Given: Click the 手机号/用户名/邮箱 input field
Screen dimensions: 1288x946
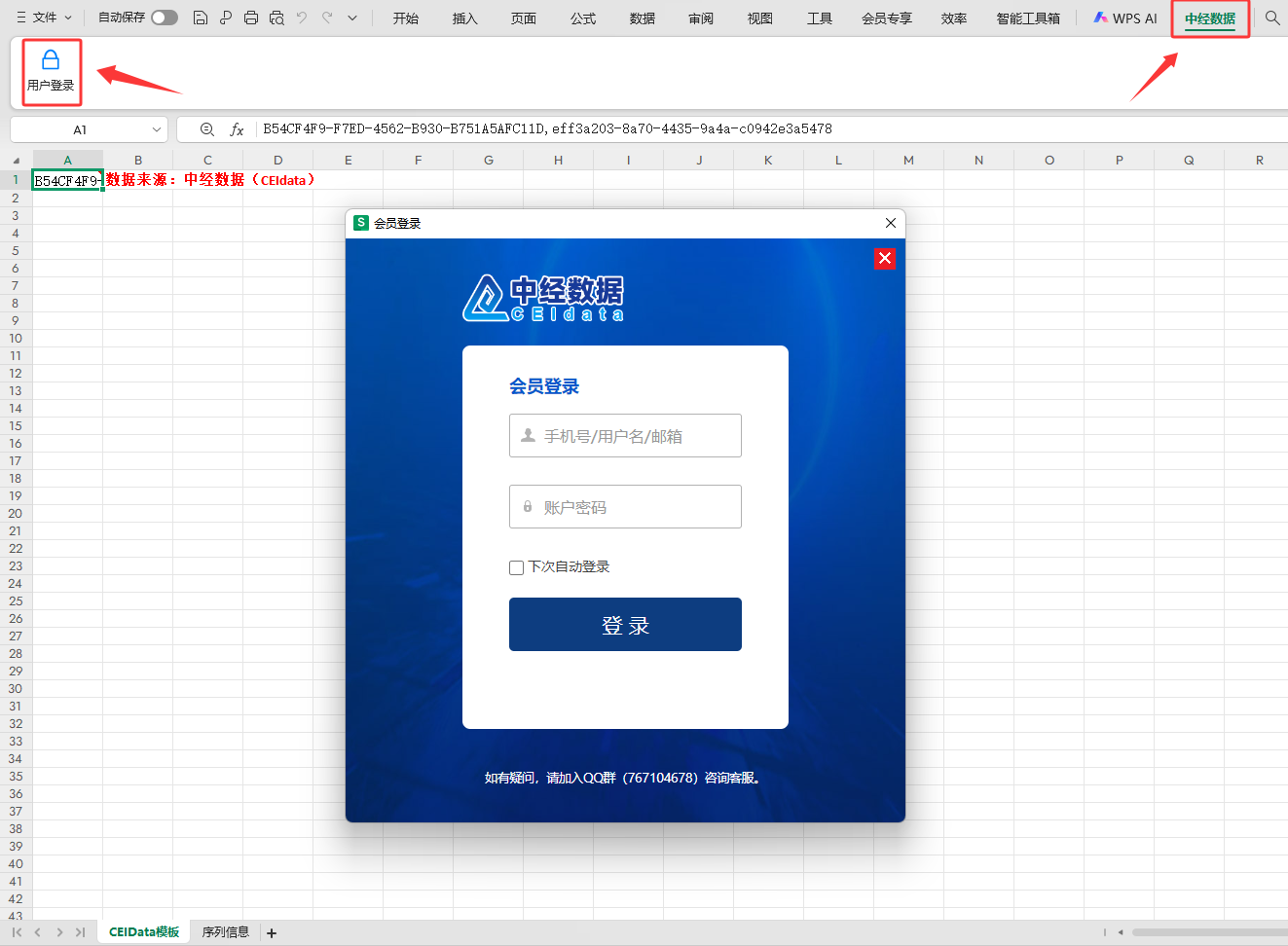Looking at the screenshot, I should pos(625,436).
